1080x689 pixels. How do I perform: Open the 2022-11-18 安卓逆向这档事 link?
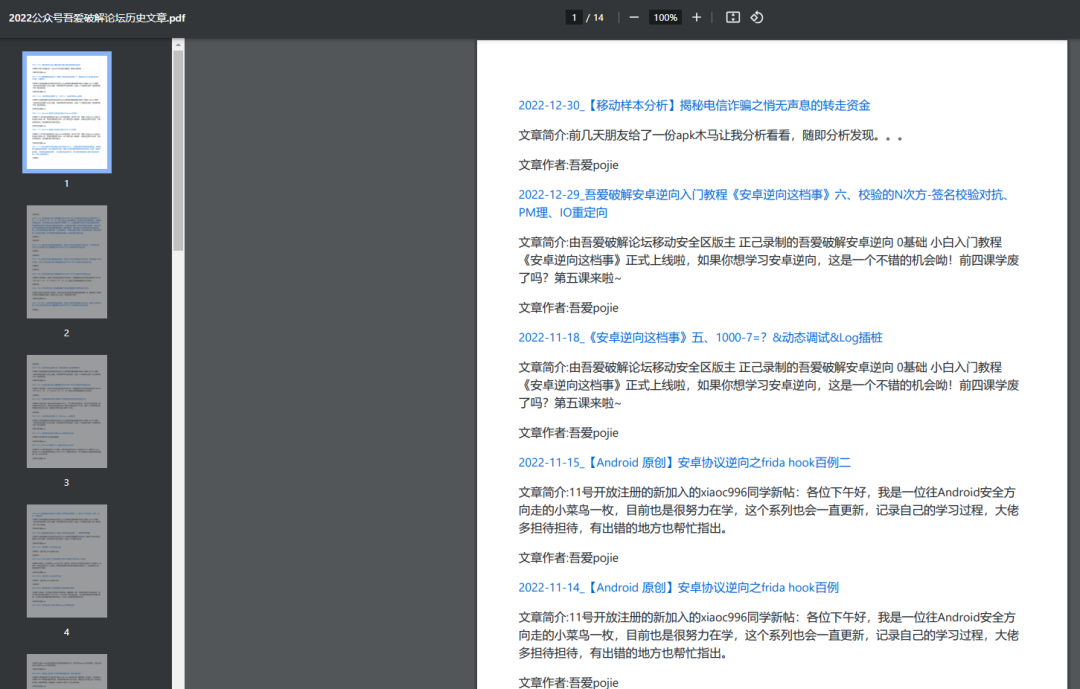[x=700, y=338]
